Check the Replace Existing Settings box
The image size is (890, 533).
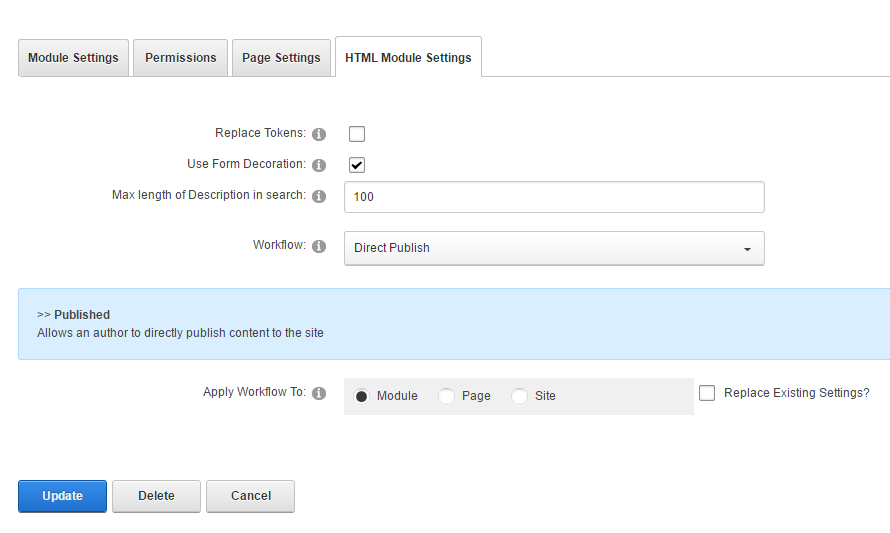[x=707, y=393]
